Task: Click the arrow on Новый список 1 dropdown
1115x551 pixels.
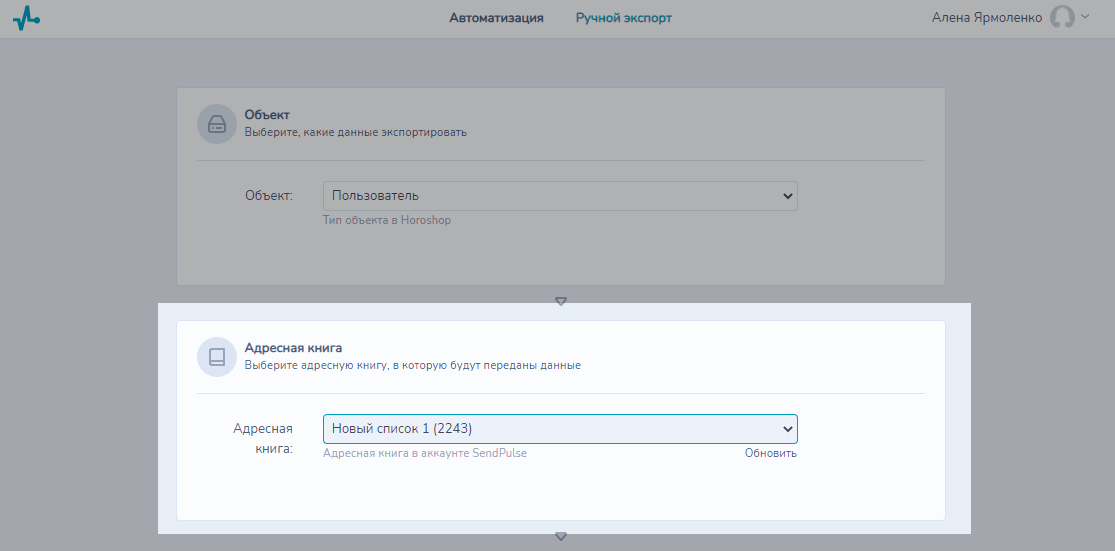Action: (787, 429)
